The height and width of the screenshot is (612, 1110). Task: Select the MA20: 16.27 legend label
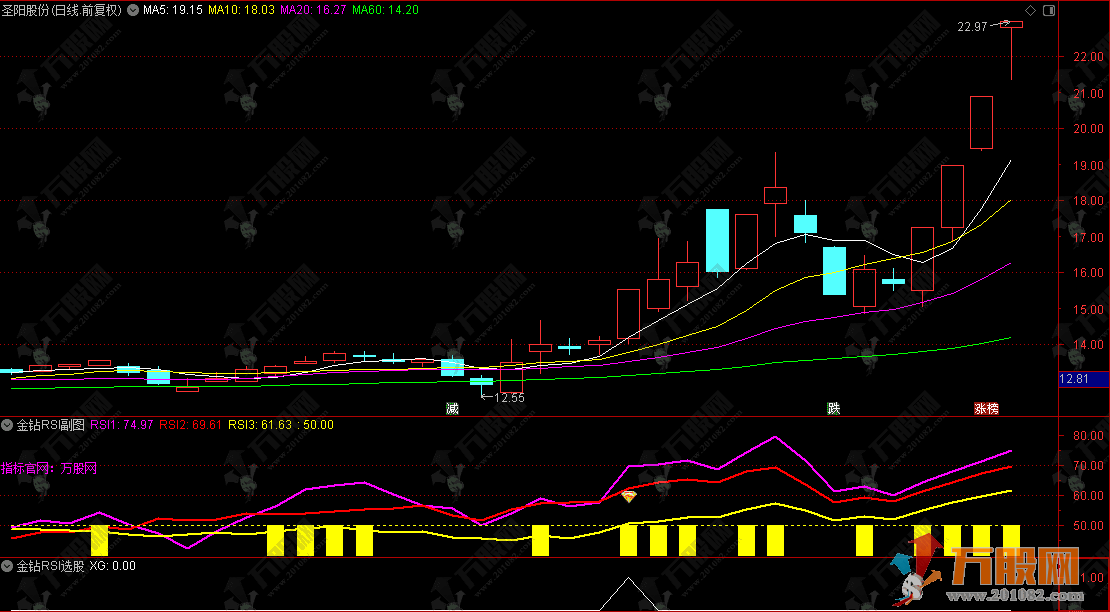tap(314, 10)
